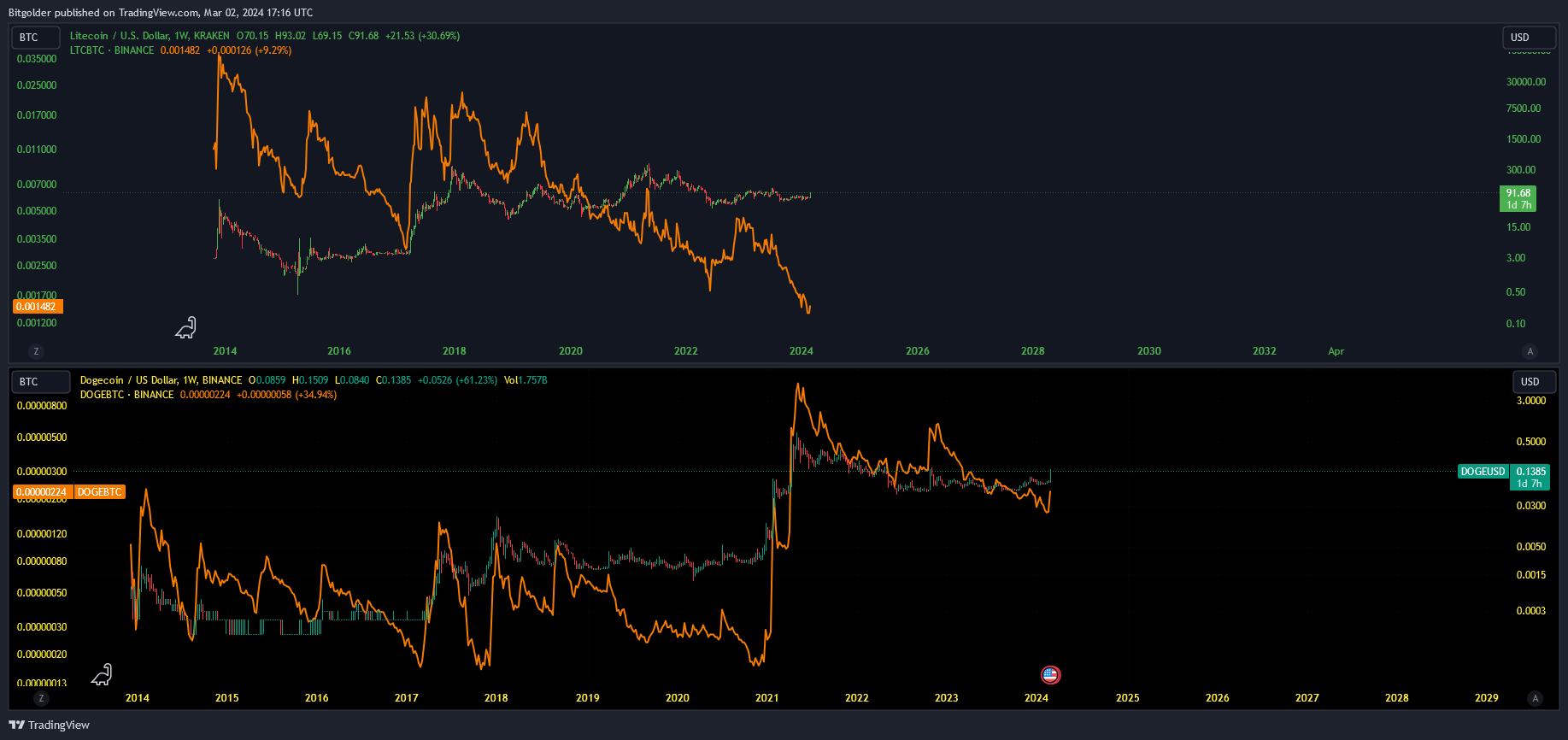Click the LTCBTC · BINANCE legend label
The image size is (1568, 740).
tap(112, 50)
